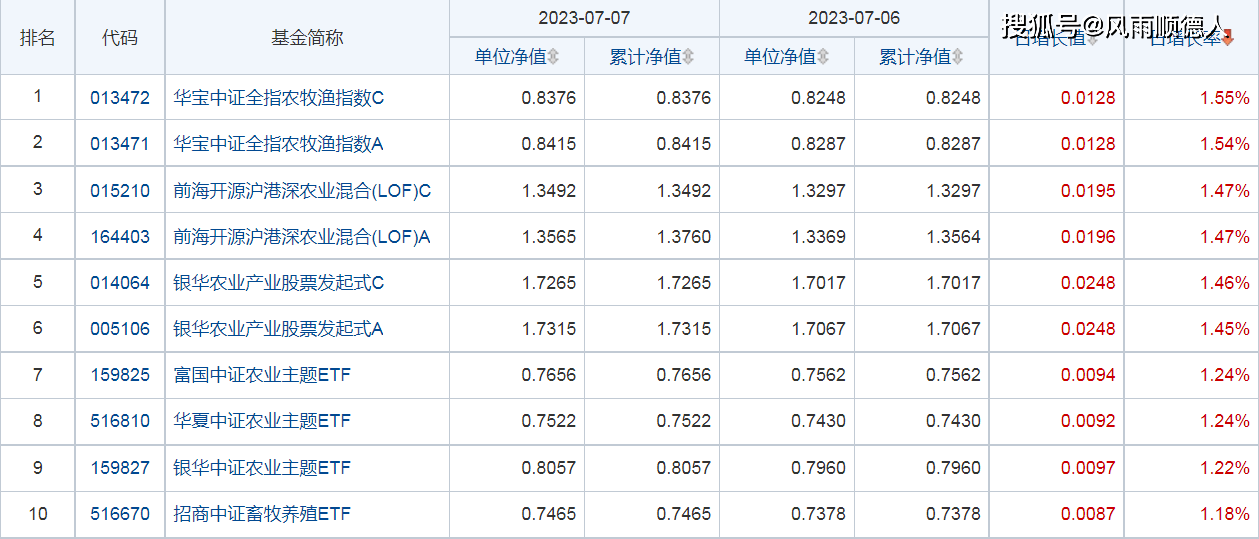The width and height of the screenshot is (1259, 539).
Task: Click the red 日增长率 descending sort arrow
Action: tap(1228, 40)
